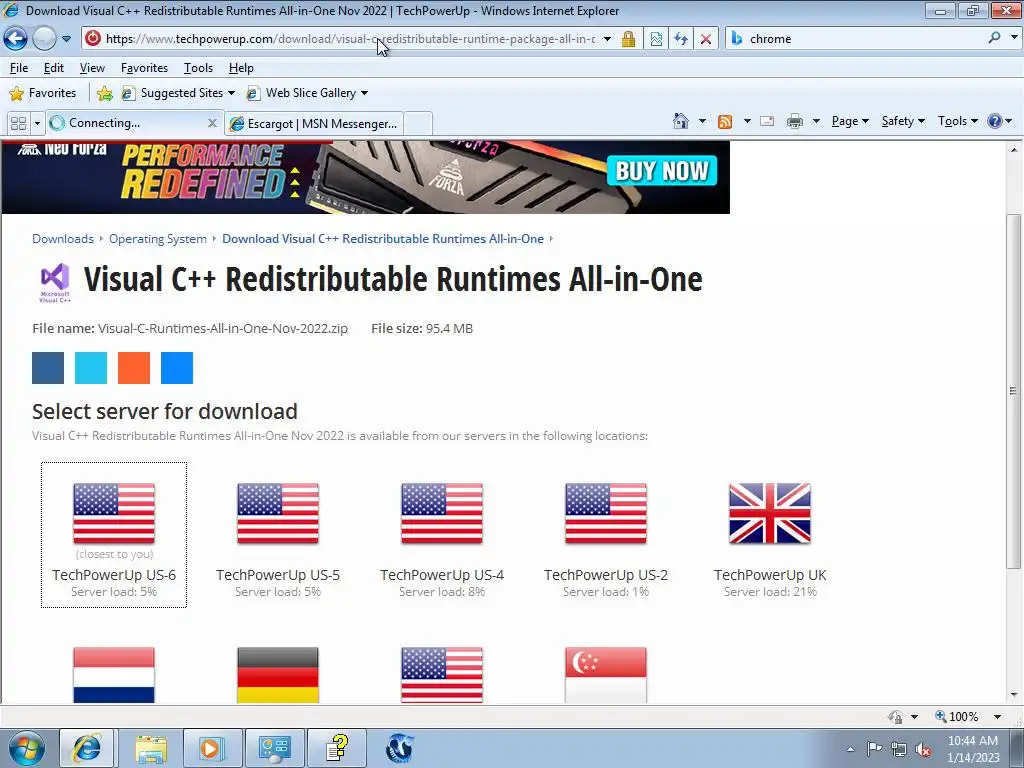Click the orange share square

[134, 368]
